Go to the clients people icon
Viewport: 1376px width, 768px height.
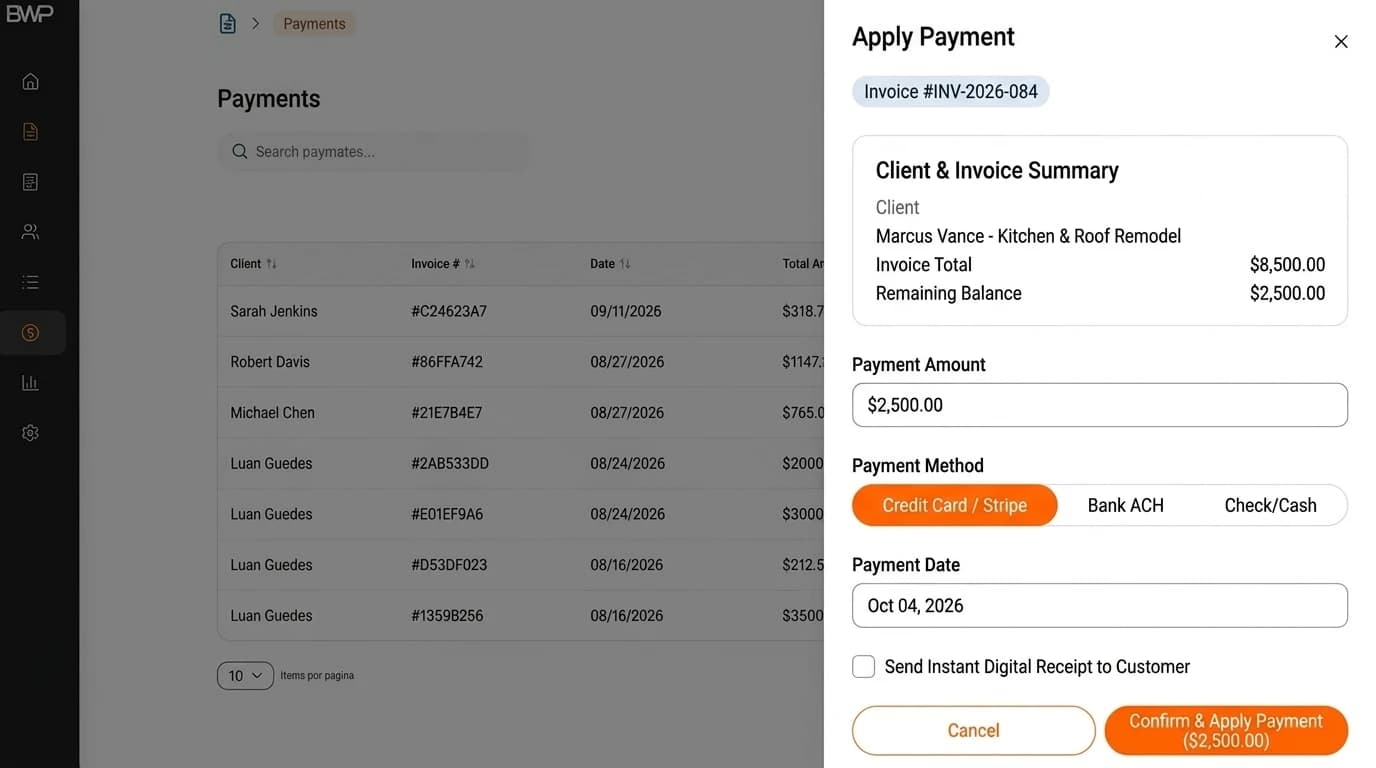point(30,232)
